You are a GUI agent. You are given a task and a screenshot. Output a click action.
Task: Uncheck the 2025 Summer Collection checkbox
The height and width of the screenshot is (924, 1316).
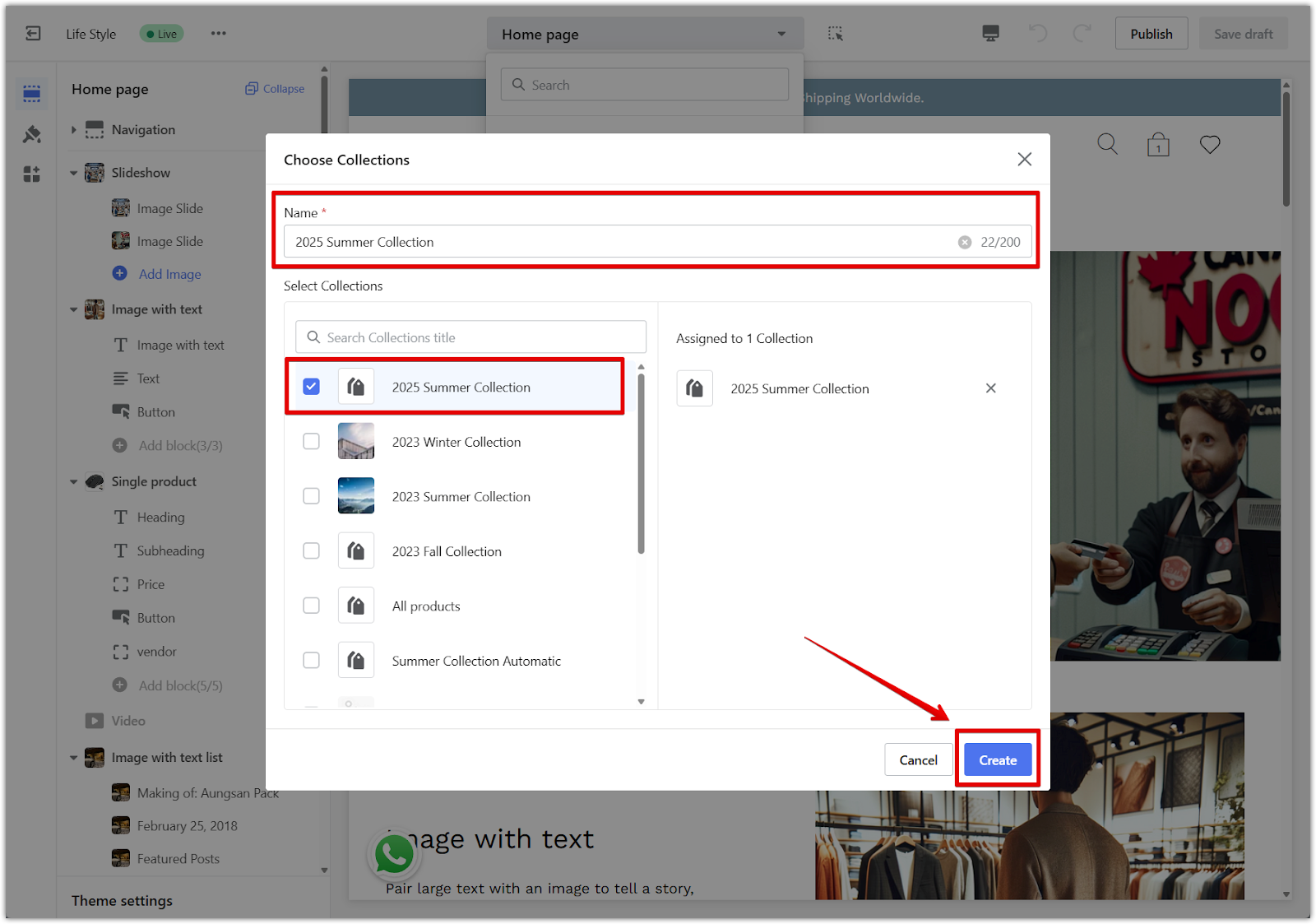click(x=311, y=387)
